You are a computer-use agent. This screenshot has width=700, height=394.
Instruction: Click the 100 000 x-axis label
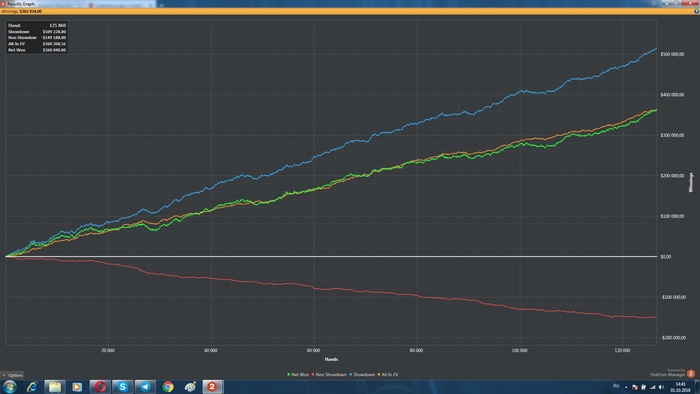pyautogui.click(x=519, y=351)
